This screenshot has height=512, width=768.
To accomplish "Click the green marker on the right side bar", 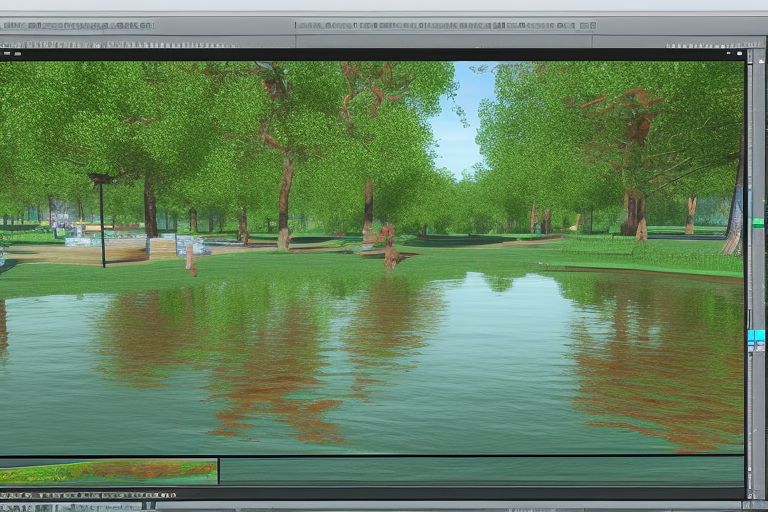I will [x=758, y=223].
